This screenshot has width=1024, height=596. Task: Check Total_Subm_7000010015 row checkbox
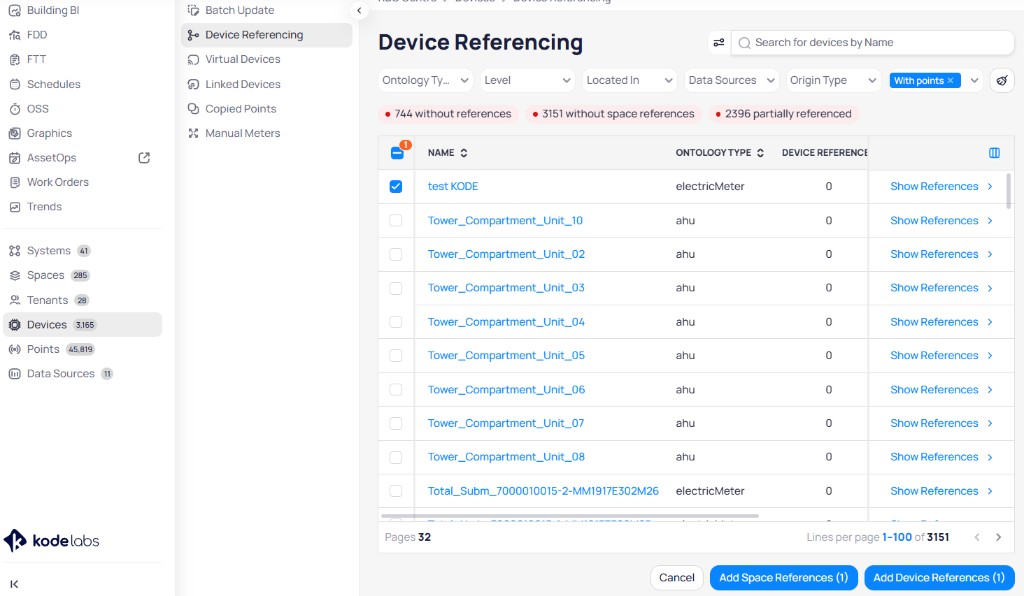(396, 491)
